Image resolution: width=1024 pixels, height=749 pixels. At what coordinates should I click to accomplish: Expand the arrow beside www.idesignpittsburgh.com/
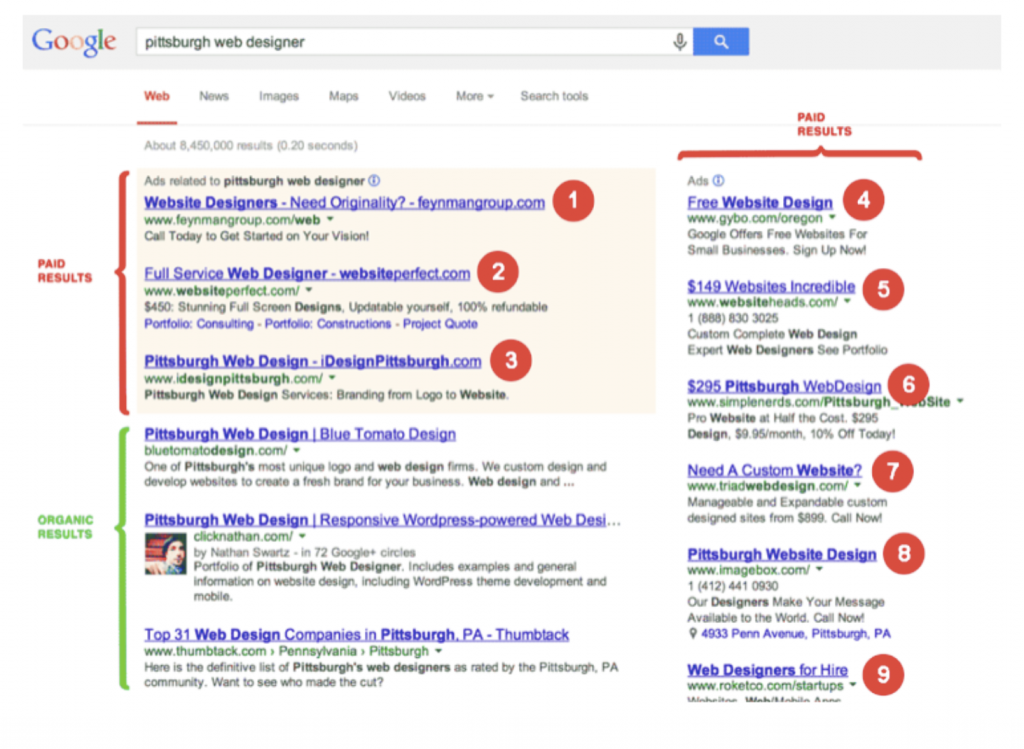tap(332, 378)
